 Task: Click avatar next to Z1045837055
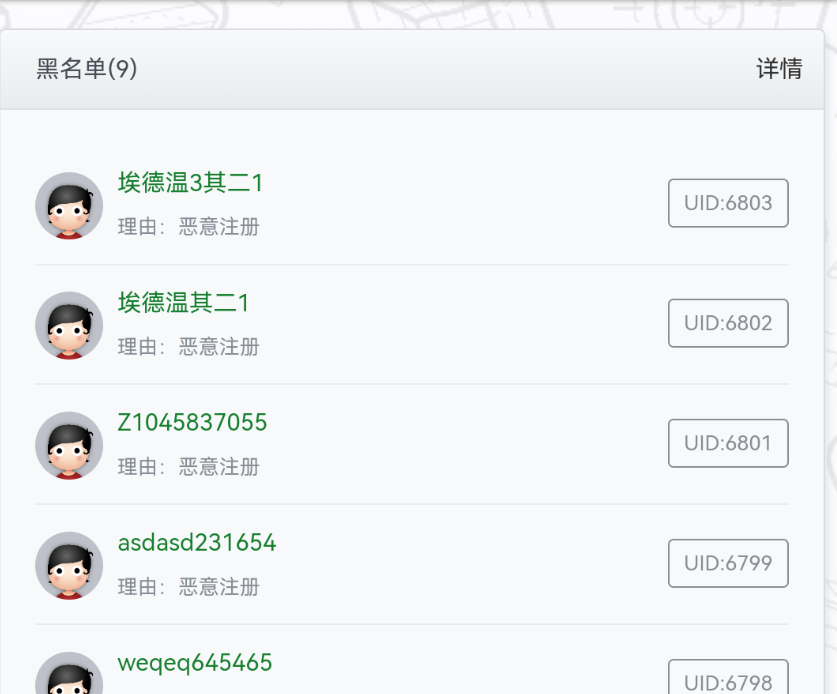[x=69, y=445]
